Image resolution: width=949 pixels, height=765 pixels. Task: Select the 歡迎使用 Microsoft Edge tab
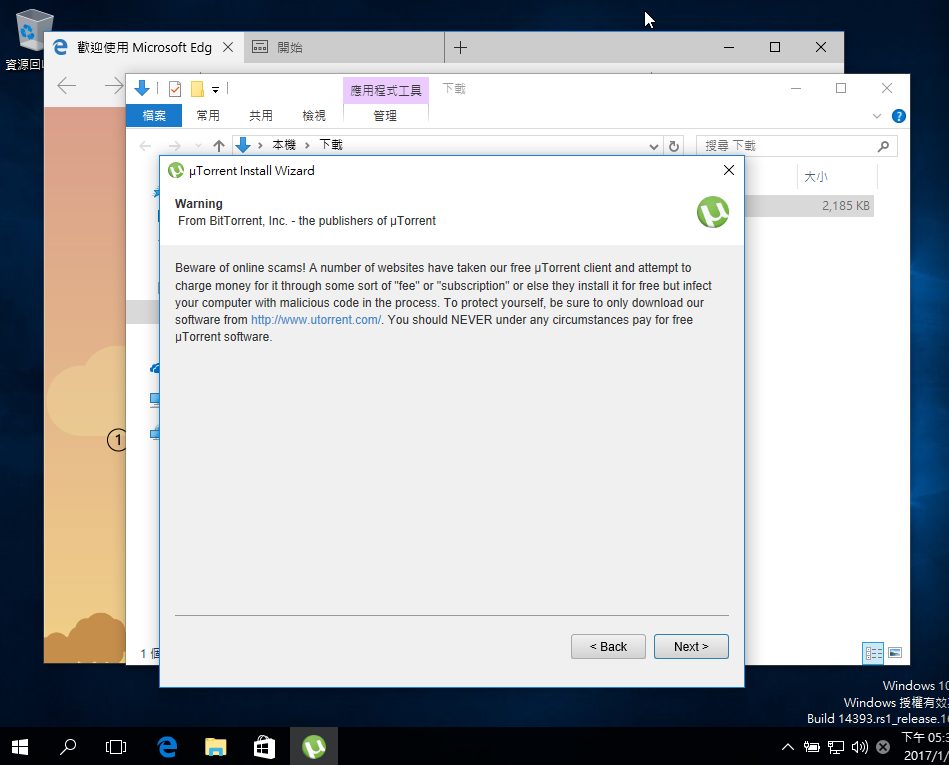(144, 47)
